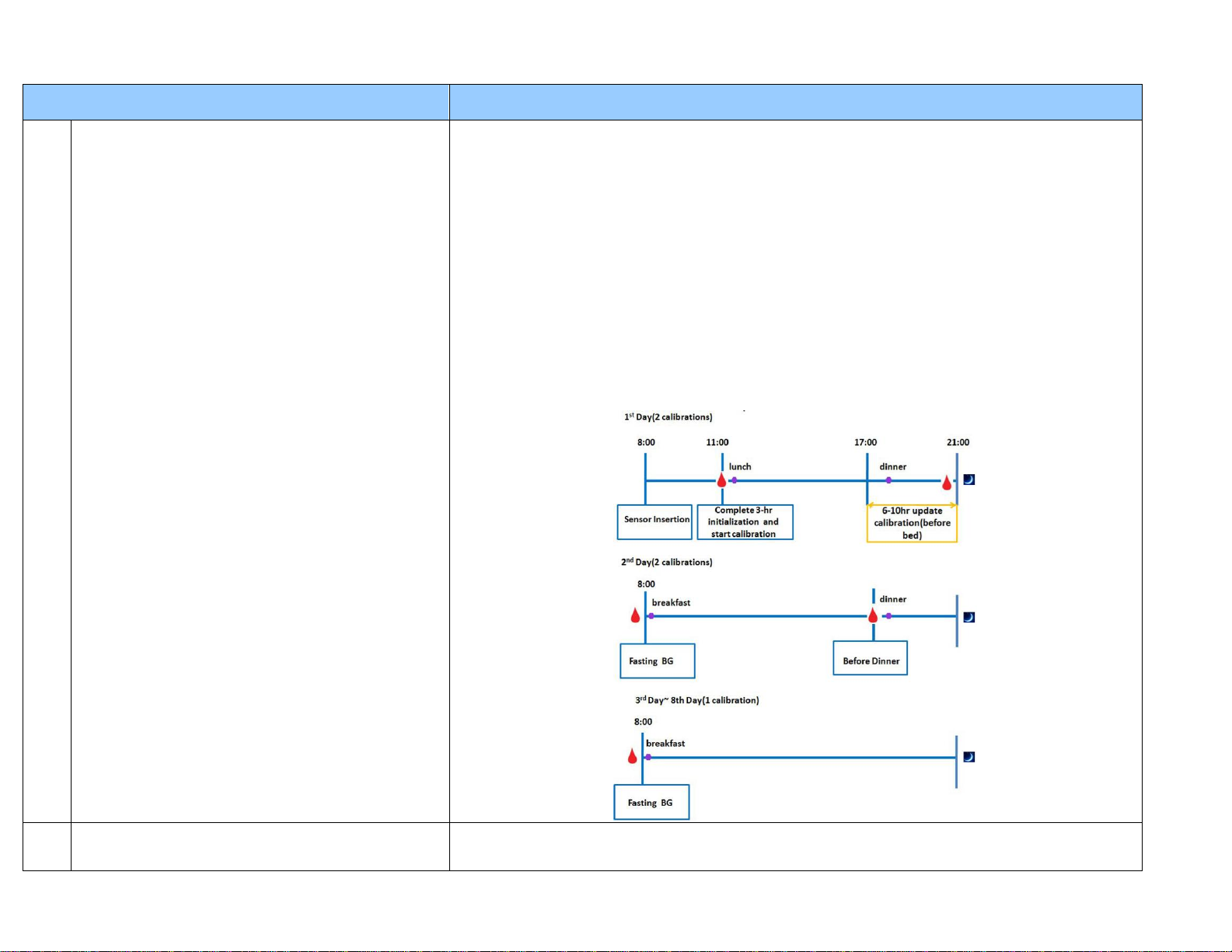Screen dimensions: 1232x952
Task: Click the "17:00" time label
Action: (865, 442)
